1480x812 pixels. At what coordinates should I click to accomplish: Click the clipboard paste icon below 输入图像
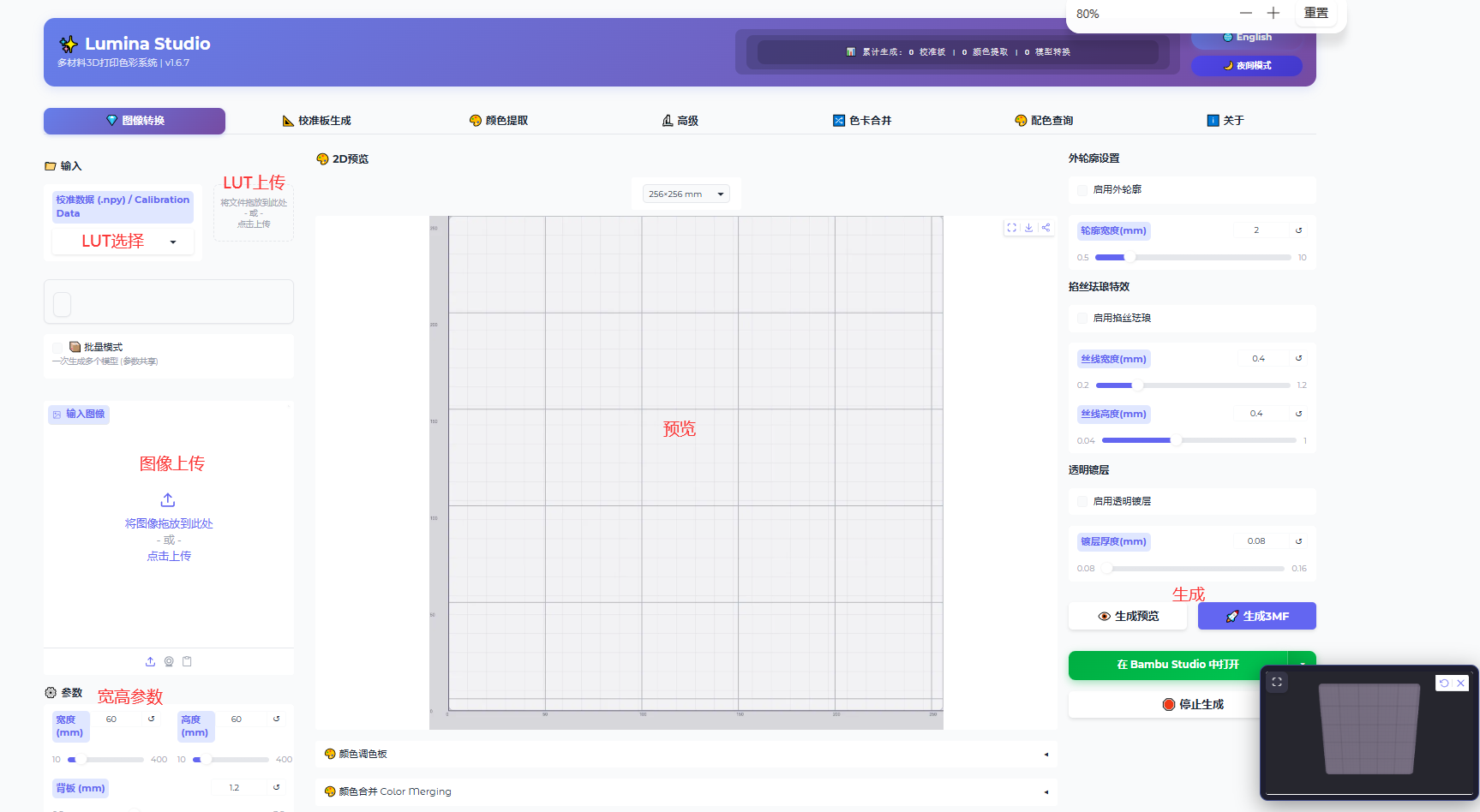click(x=187, y=661)
